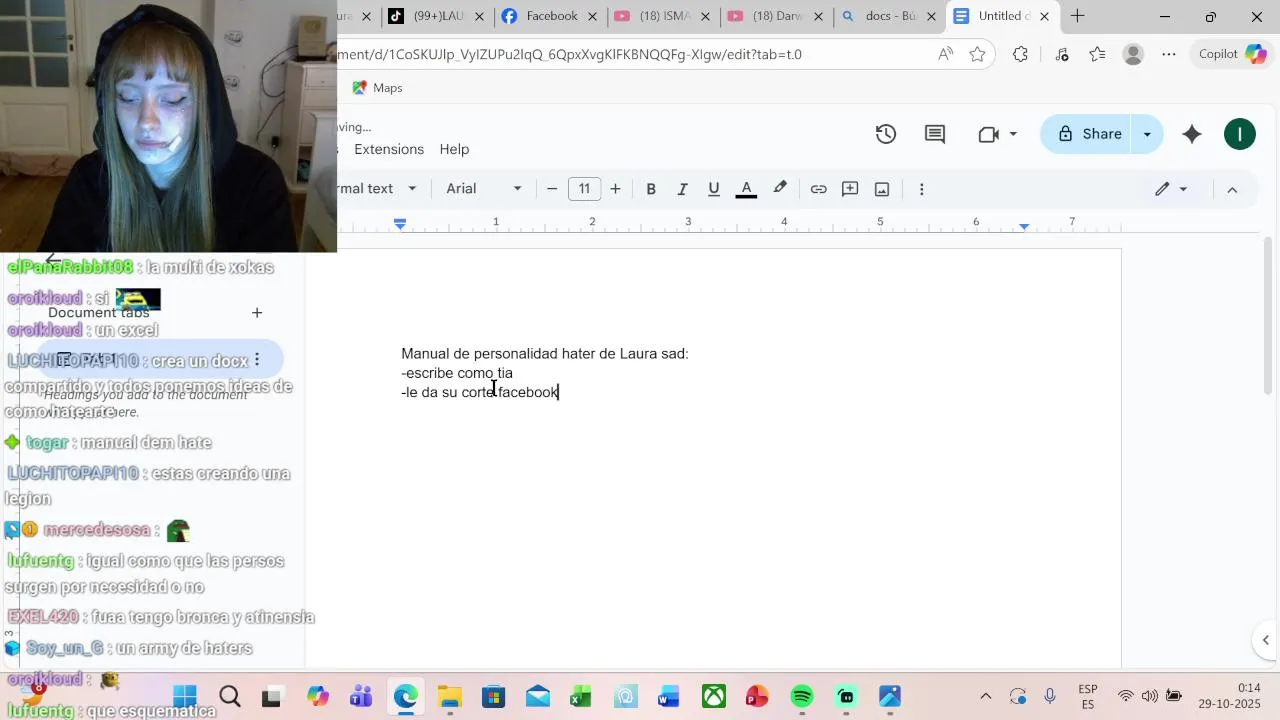Open the three-dot more toolbar options

[922, 189]
